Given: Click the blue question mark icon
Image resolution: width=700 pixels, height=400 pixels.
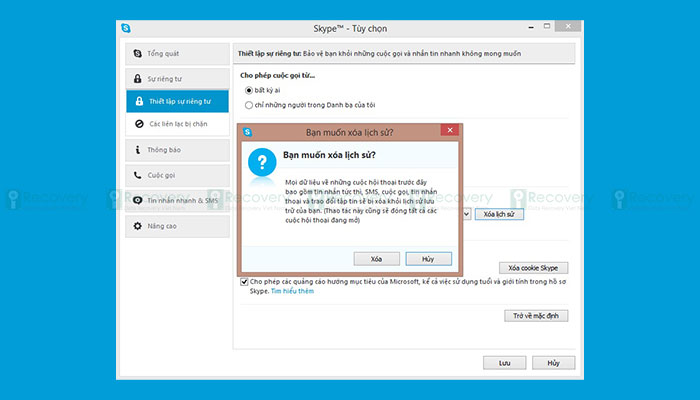Looking at the screenshot, I should point(262,162).
